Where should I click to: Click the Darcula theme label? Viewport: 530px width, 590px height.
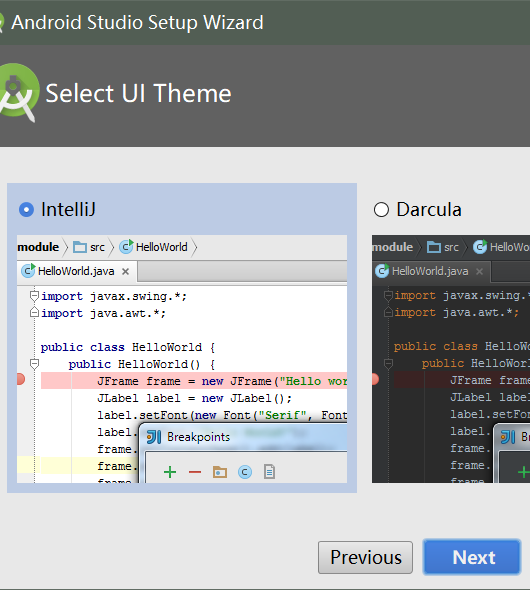(x=429, y=210)
